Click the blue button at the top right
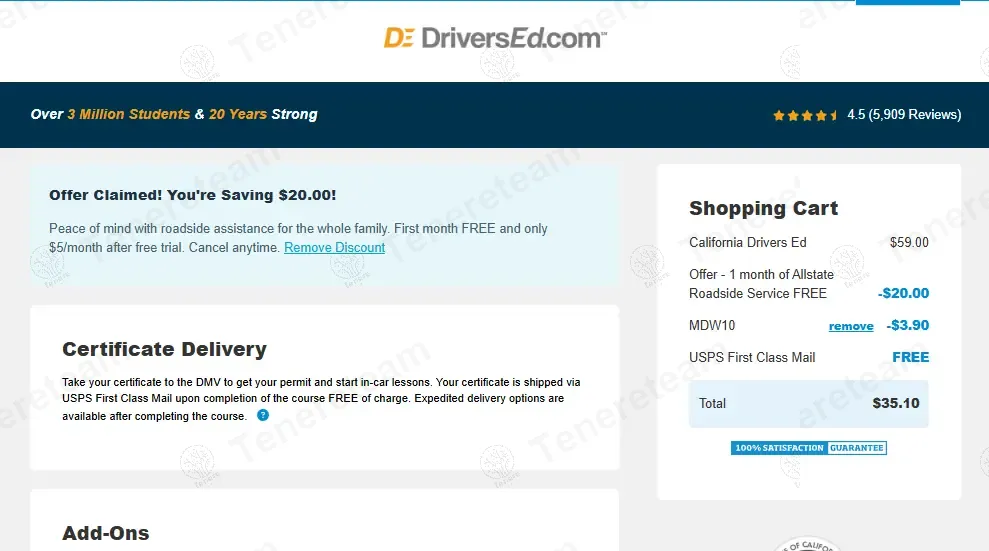The image size is (989, 551). pyautogui.click(x=908, y=3)
